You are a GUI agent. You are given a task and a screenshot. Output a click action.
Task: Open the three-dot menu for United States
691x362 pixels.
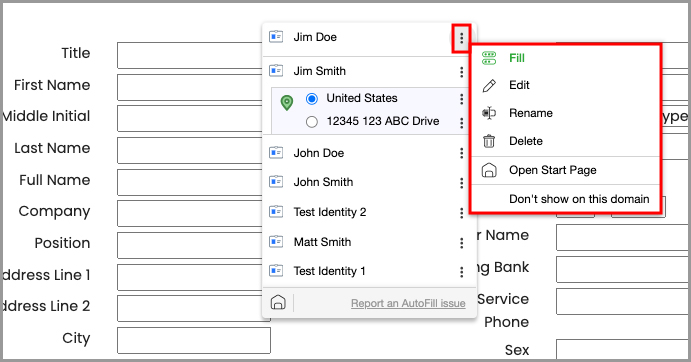(x=461, y=99)
